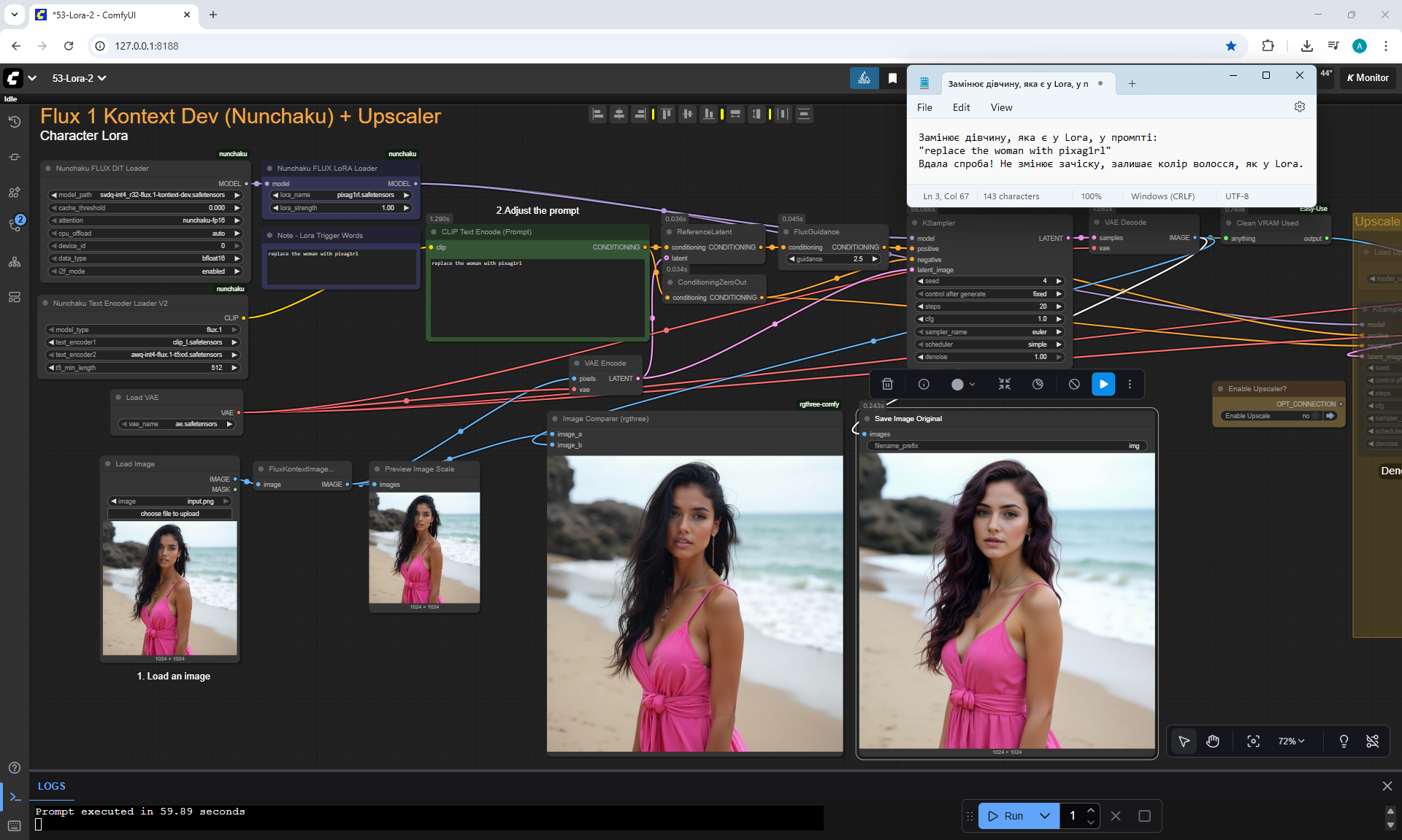
Task: Open the 53-Lora-2 workflow dropdown
Action: pyautogui.click(x=79, y=78)
